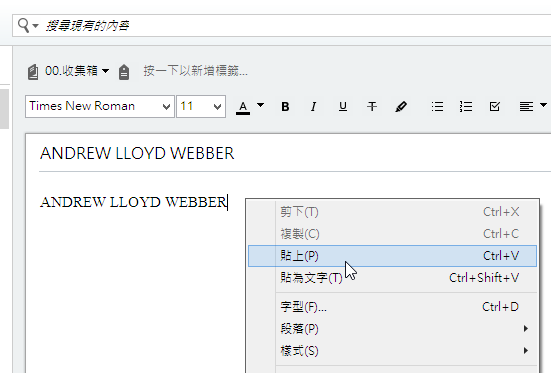Toggle underline formatting
551x373 pixels.
coord(343,107)
